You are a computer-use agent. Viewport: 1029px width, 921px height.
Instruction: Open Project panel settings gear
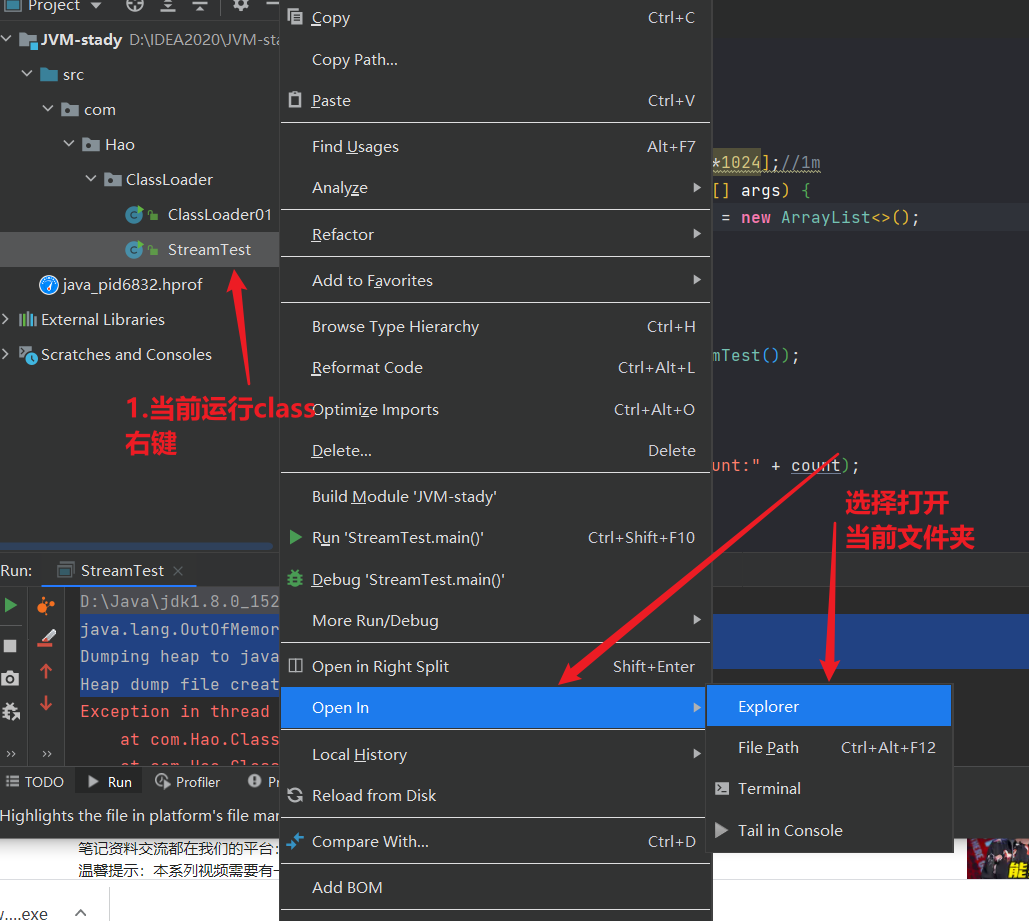click(241, 6)
